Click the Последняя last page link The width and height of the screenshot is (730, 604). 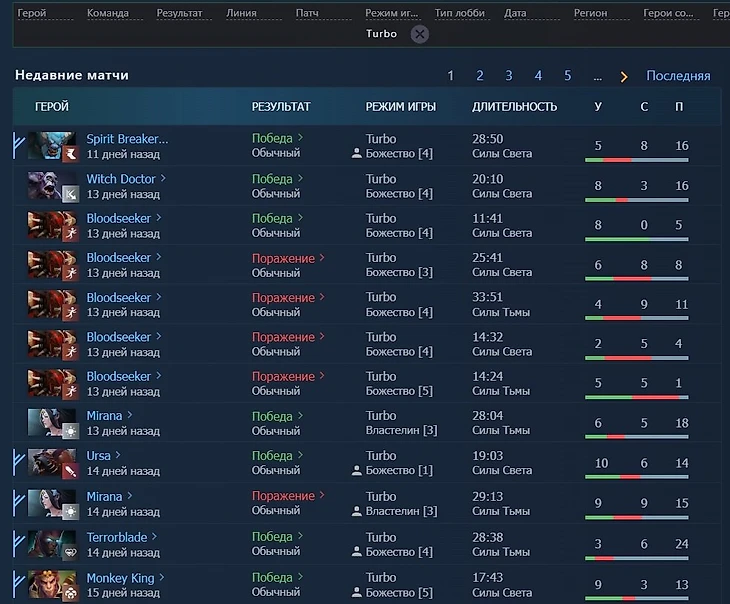tap(678, 76)
